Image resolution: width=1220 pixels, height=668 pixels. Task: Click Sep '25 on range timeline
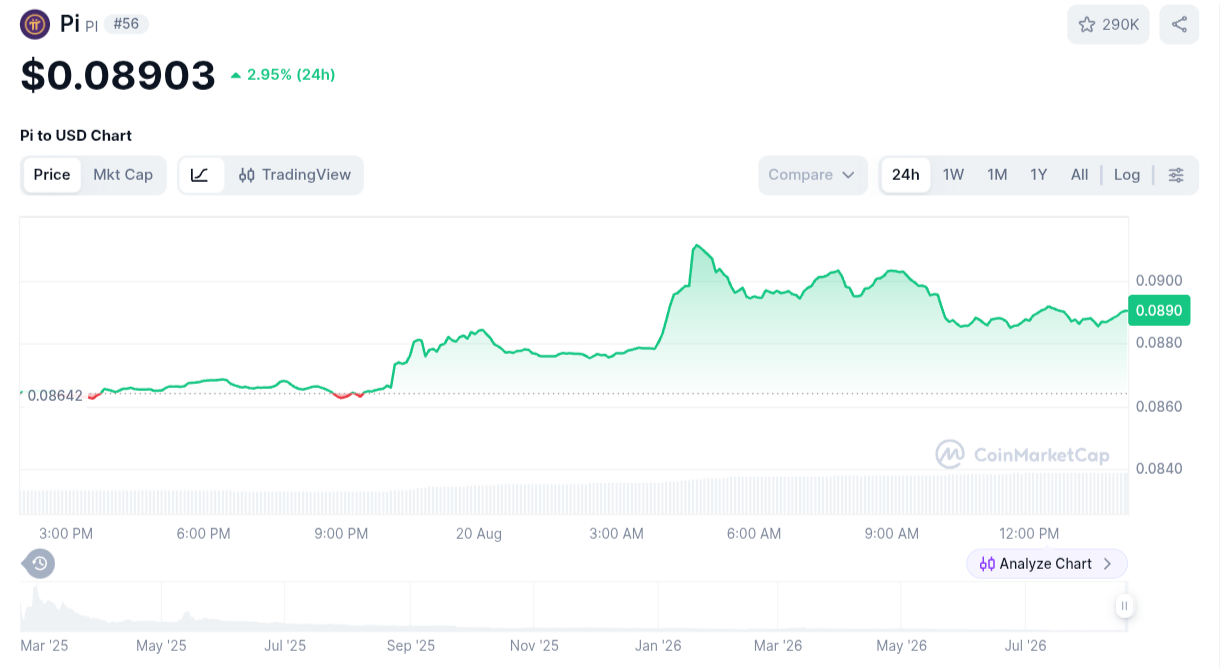pyautogui.click(x=411, y=646)
